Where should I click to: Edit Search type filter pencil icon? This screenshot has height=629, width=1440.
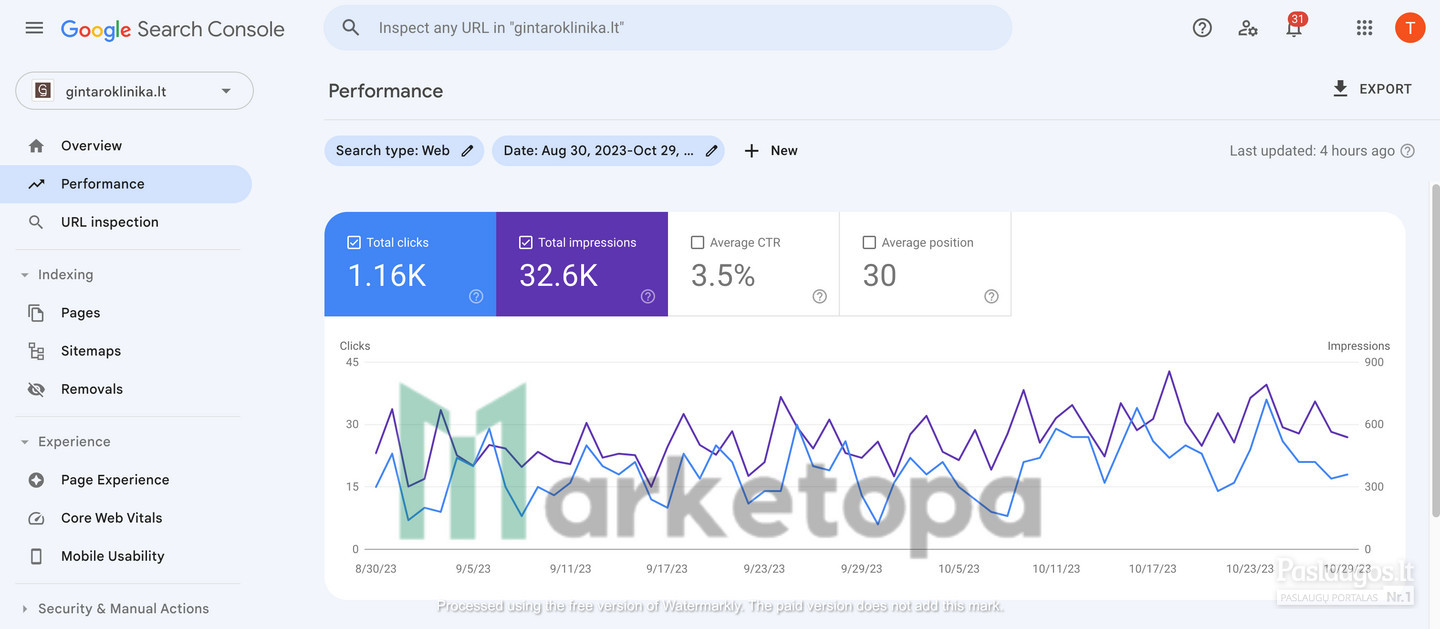tap(467, 151)
